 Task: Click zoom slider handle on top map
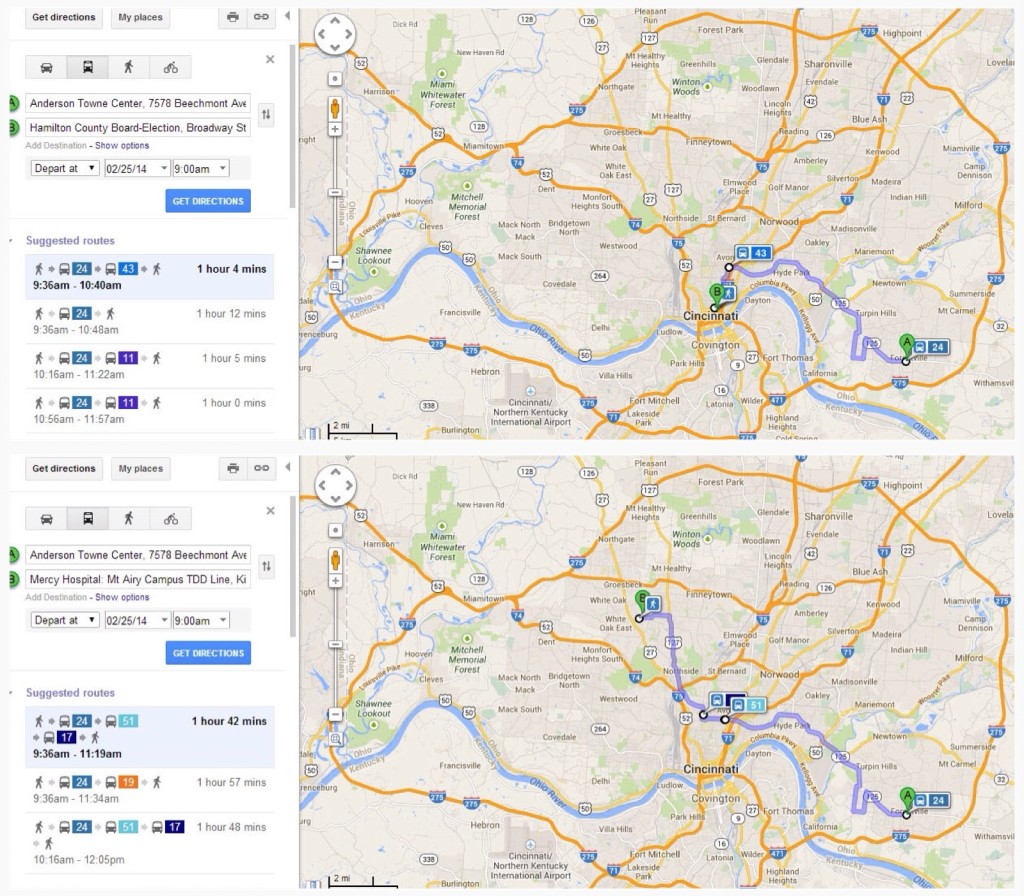click(x=335, y=193)
